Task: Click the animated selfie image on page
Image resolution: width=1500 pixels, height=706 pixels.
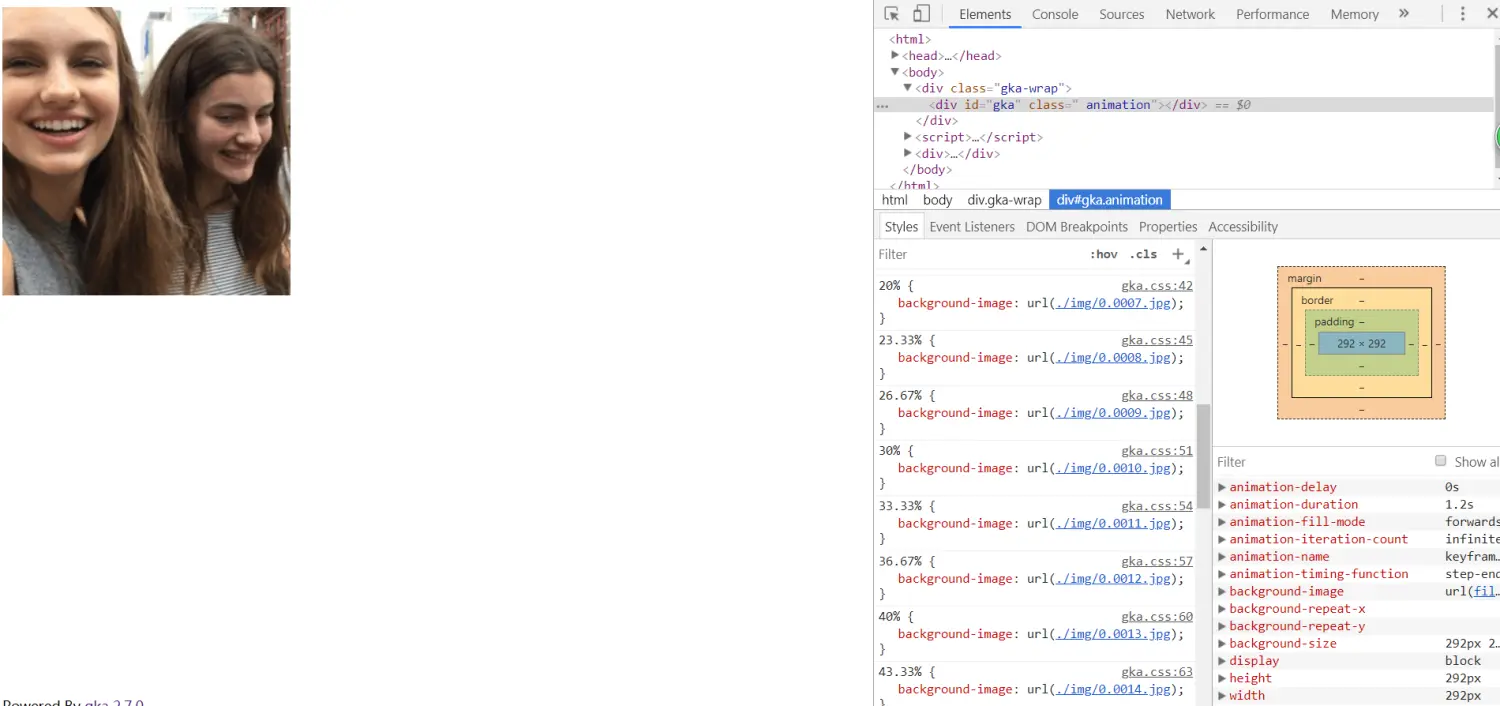Action: [146, 151]
